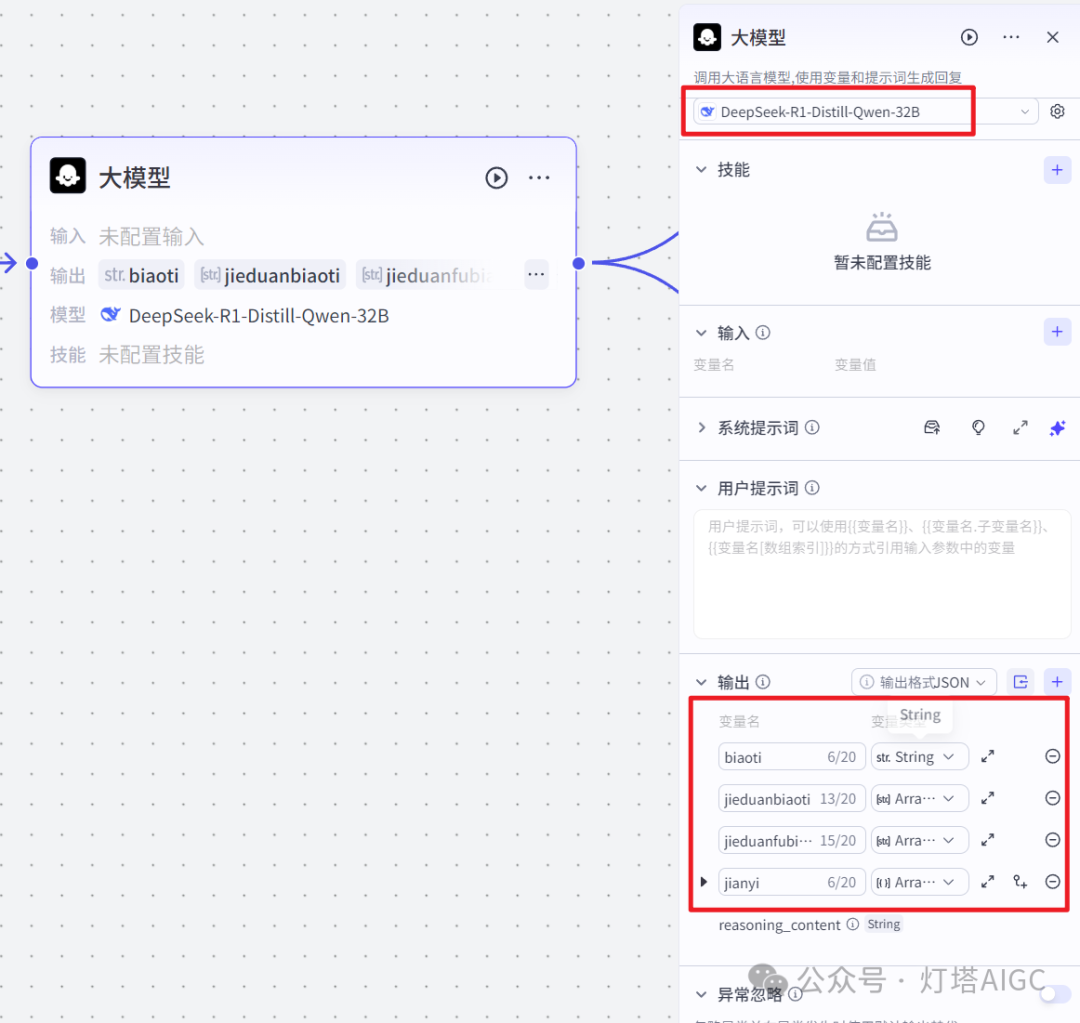Image resolution: width=1080 pixels, height=1023 pixels.
Task: Click the biaoti output tag on canvas node
Action: 141,276
